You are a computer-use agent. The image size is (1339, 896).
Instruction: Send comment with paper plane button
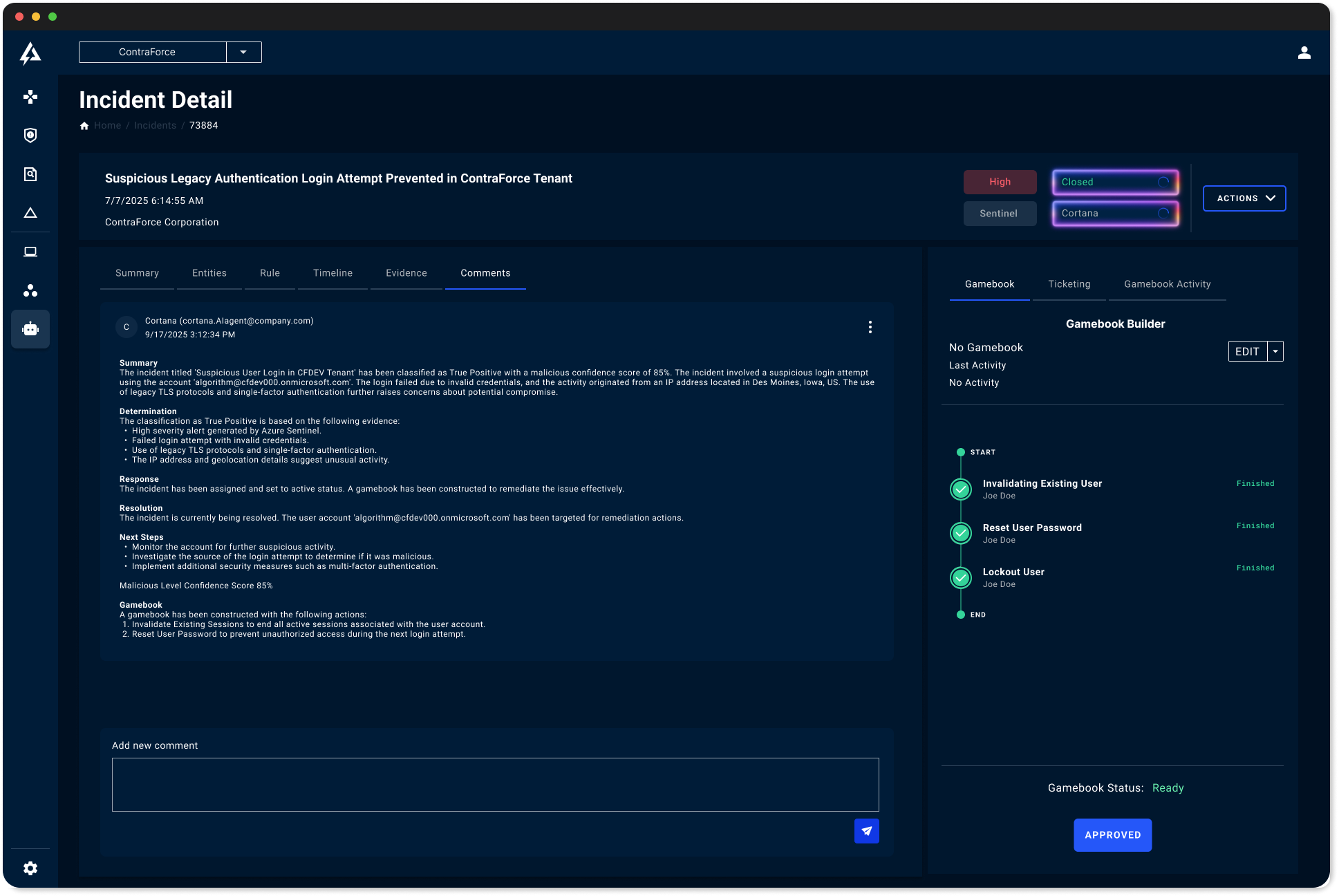coord(866,831)
